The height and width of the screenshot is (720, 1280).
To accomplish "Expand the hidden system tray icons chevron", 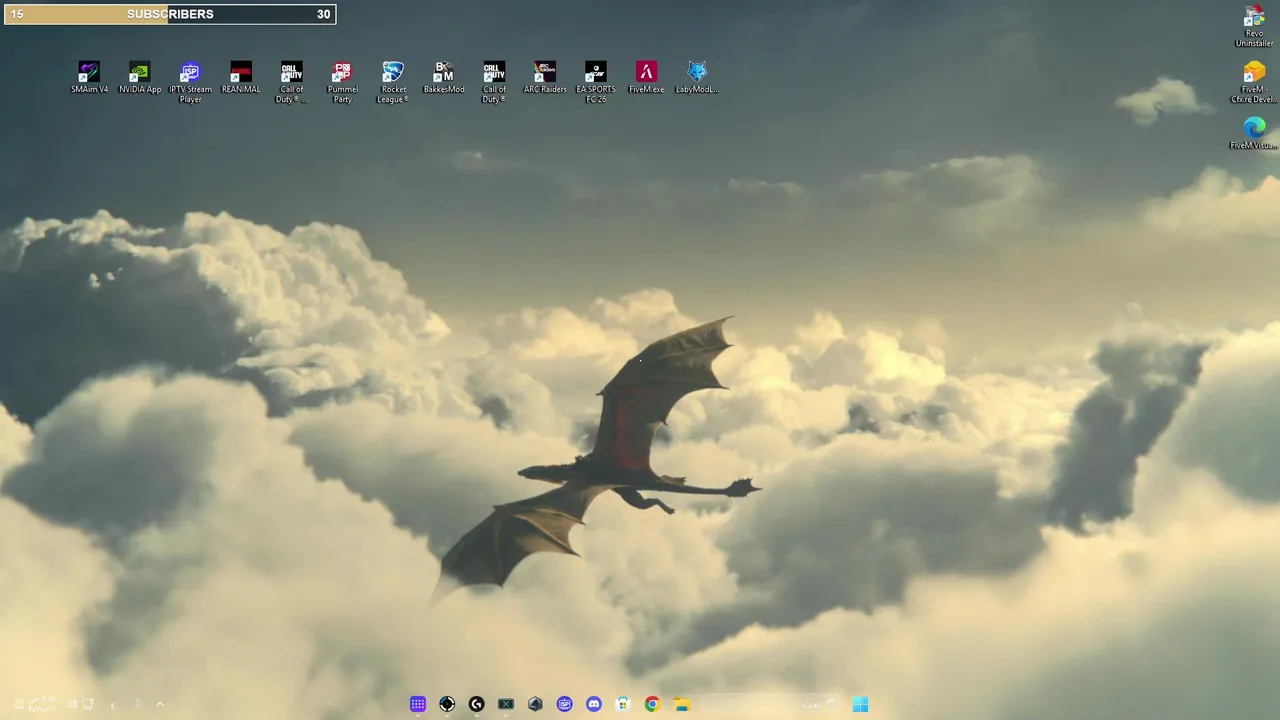I will (x=160, y=704).
